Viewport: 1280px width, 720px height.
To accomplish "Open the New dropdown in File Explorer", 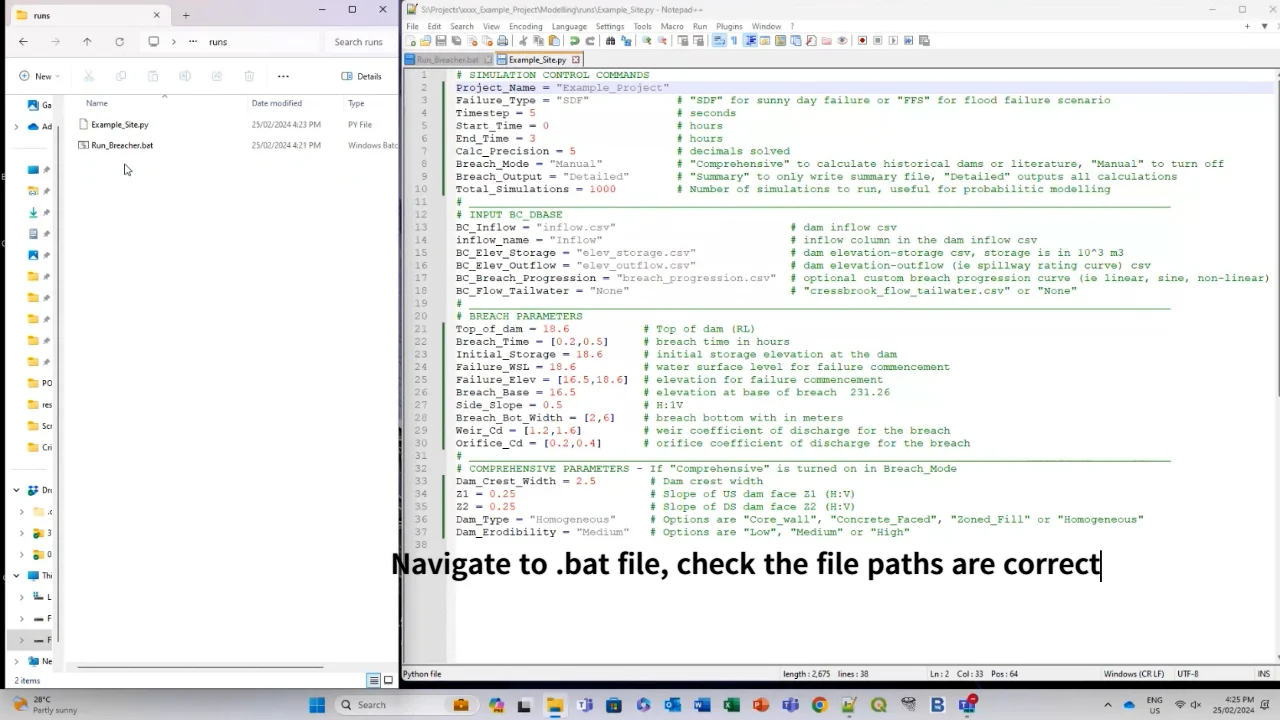I will [40, 76].
